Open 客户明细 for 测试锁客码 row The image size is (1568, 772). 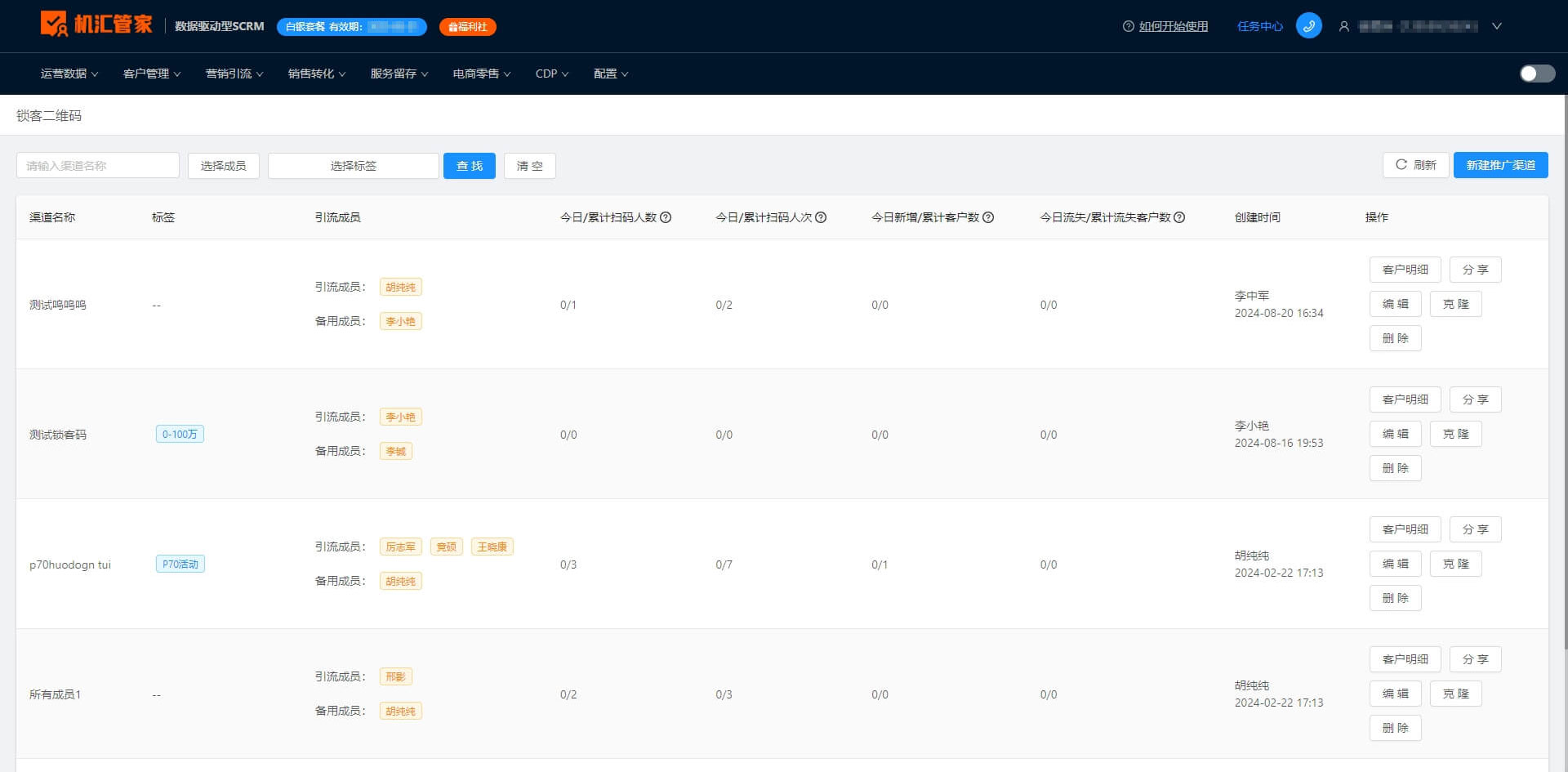(1405, 399)
